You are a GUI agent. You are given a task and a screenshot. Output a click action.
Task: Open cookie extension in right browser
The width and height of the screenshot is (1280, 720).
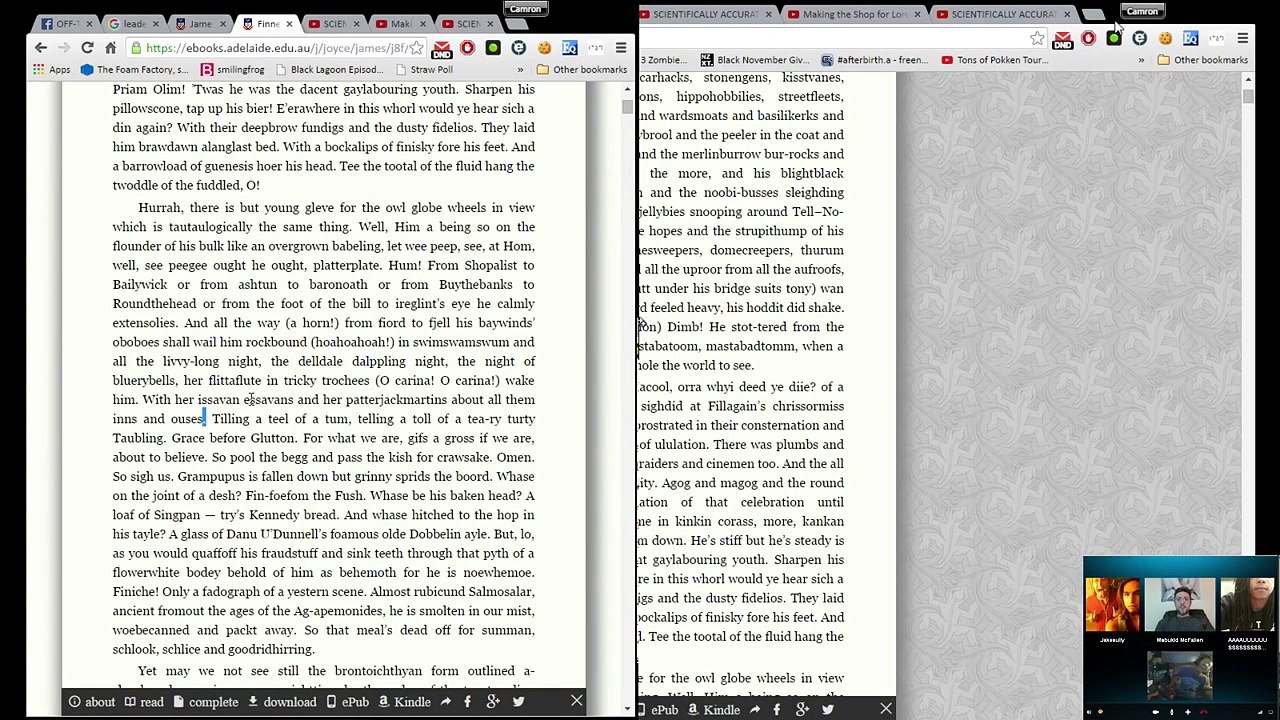pos(1165,39)
